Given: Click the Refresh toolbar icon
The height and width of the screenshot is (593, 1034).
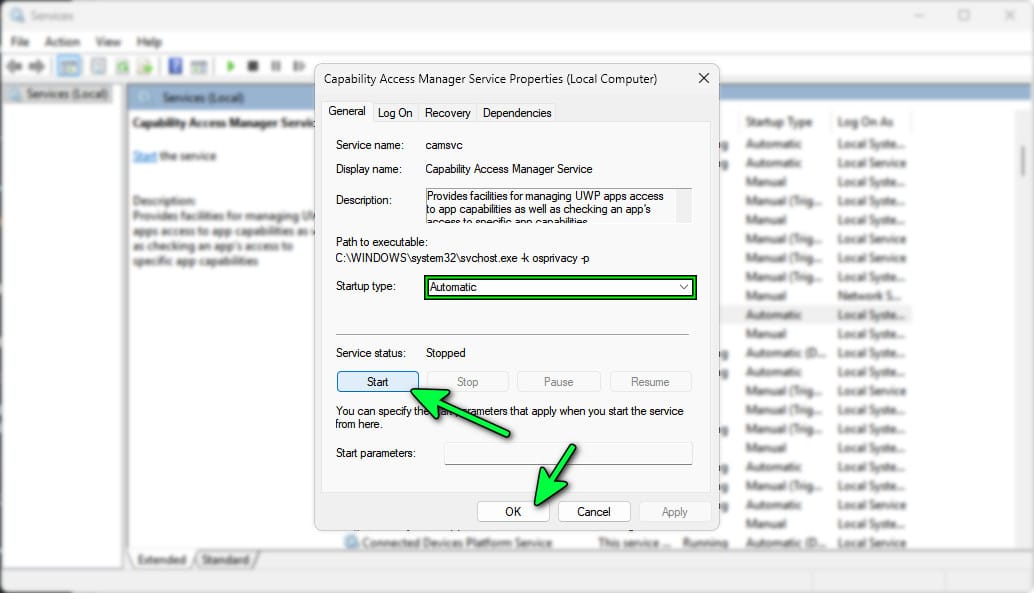Looking at the screenshot, I should pos(122,66).
